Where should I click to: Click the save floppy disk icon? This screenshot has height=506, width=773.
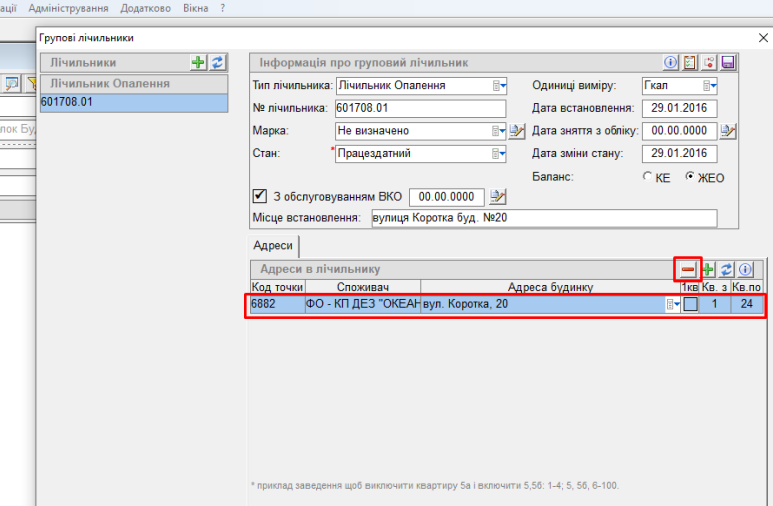point(728,62)
